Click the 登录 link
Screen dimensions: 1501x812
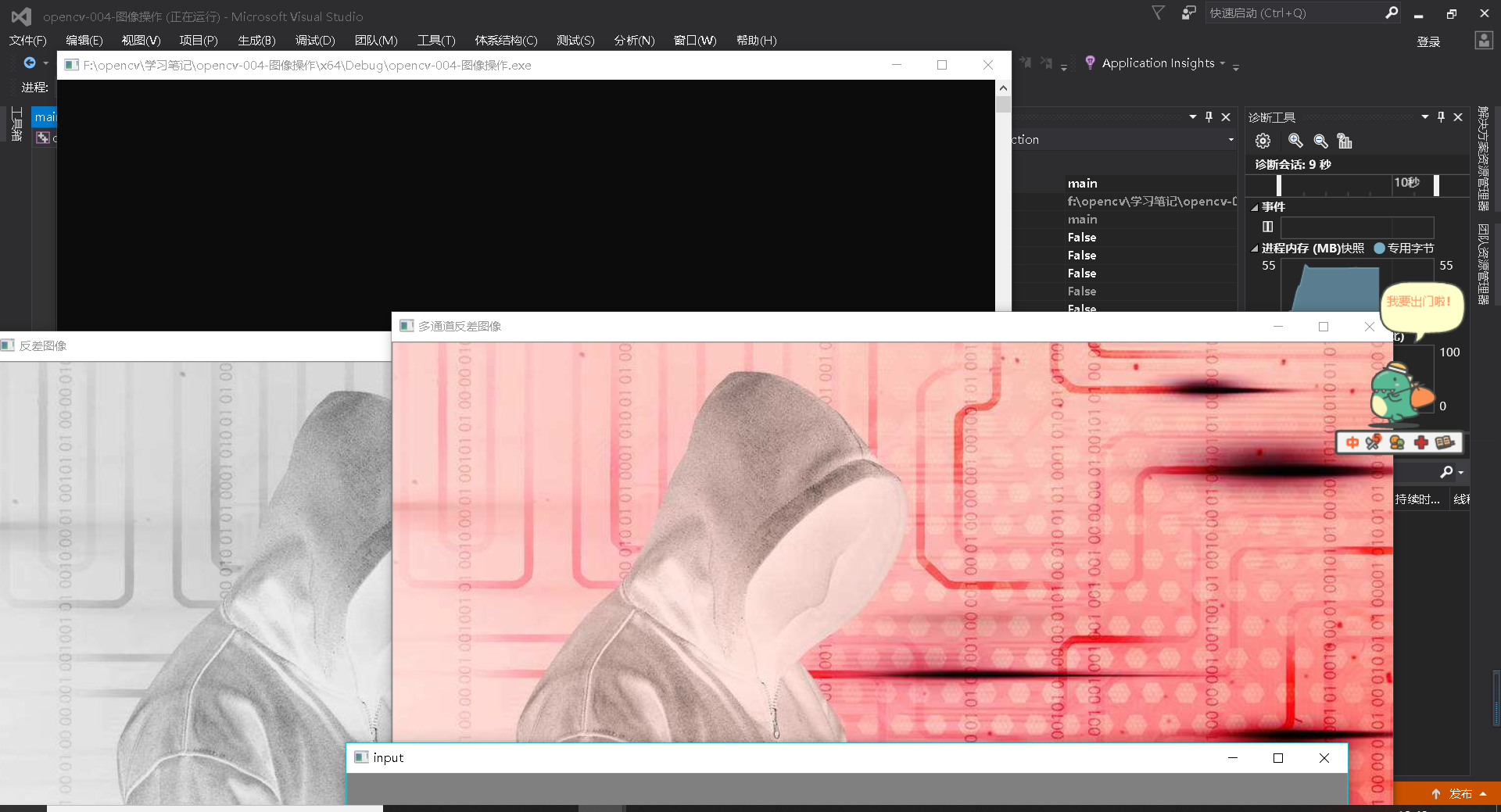point(1428,41)
